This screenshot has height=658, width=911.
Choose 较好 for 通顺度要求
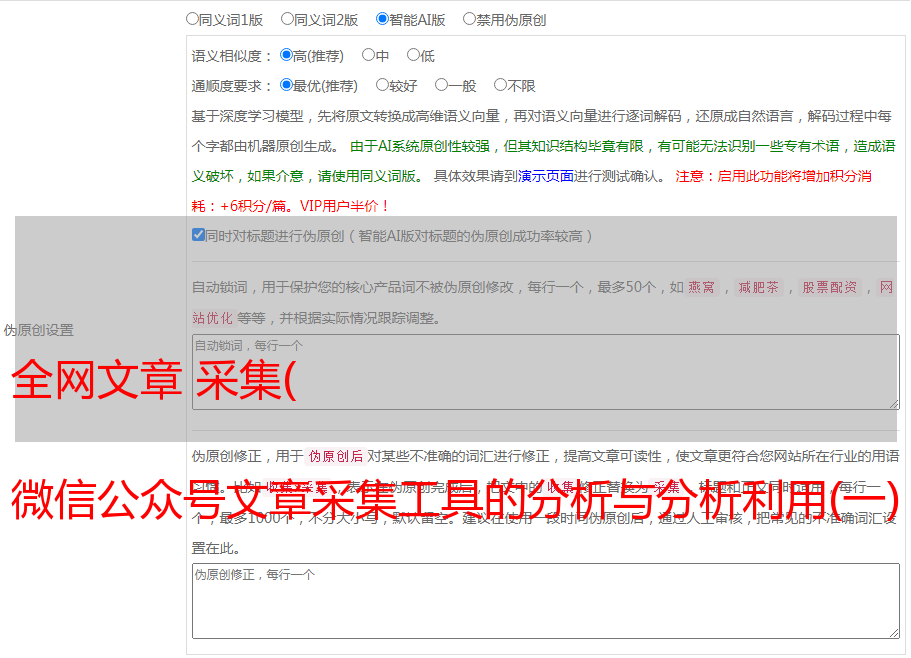pyautogui.click(x=382, y=85)
